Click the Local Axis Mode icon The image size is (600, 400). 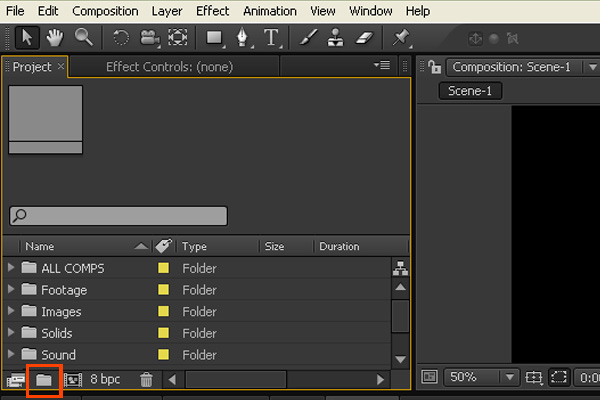[x=476, y=38]
